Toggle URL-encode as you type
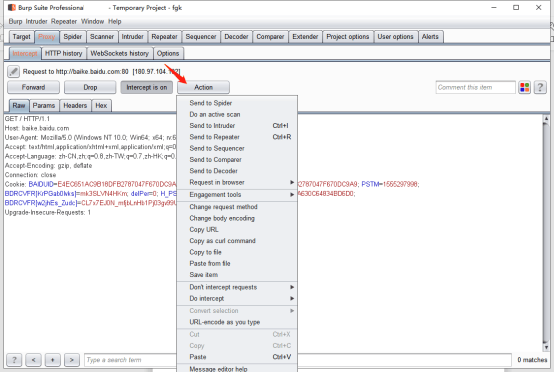 (237, 322)
